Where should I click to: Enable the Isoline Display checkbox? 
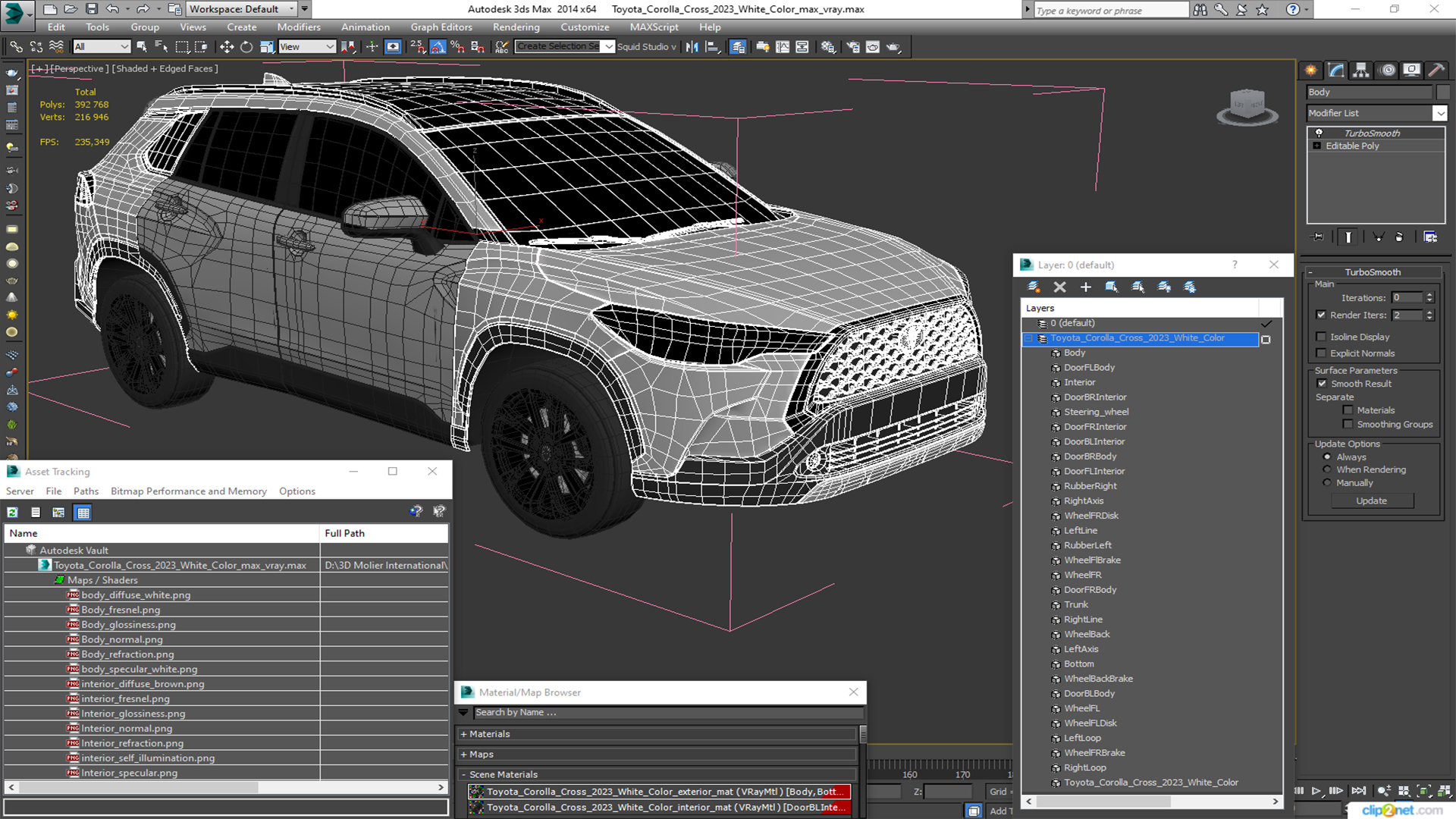pyautogui.click(x=1321, y=337)
